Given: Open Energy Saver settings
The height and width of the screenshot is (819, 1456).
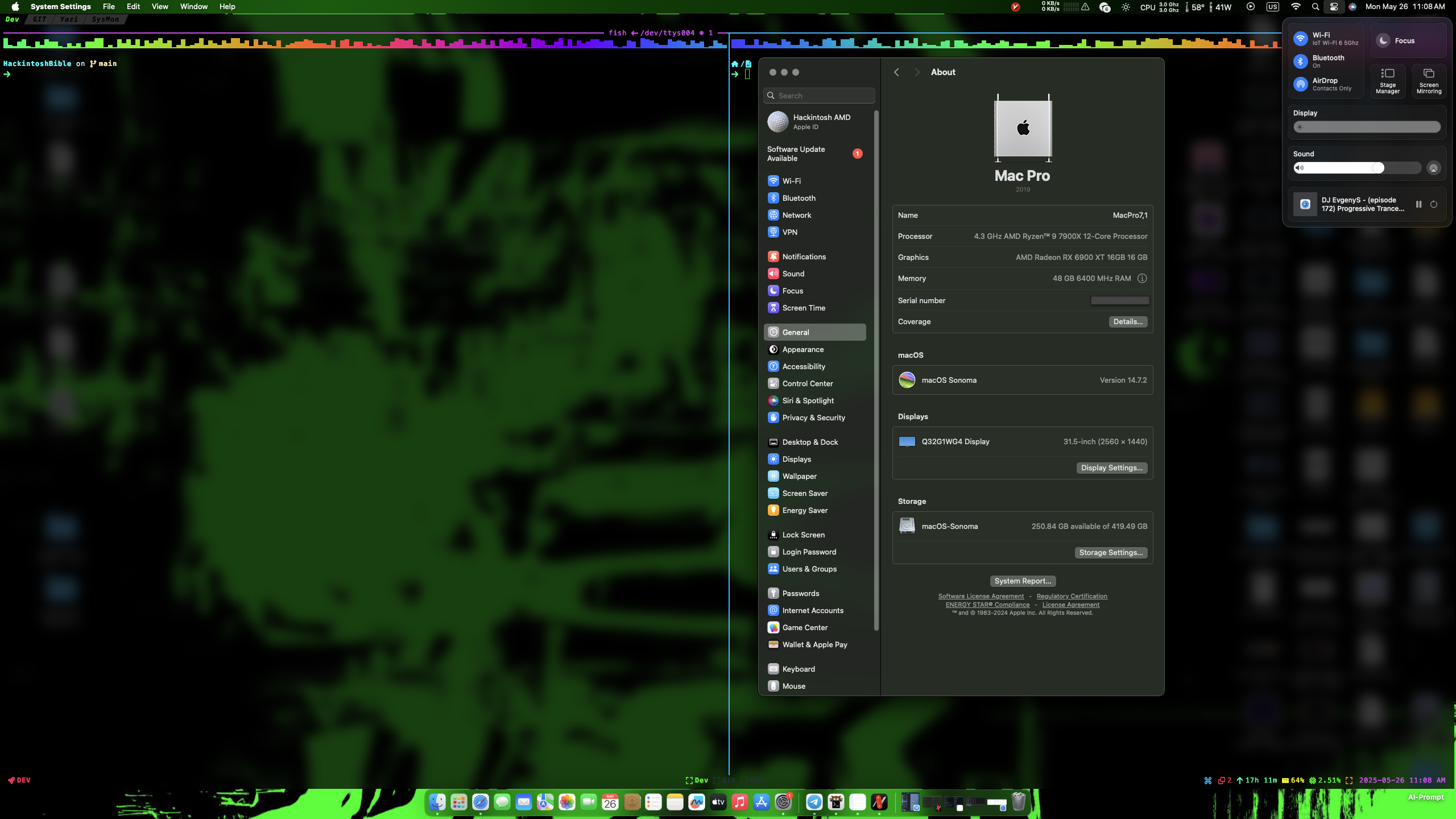Looking at the screenshot, I should pyautogui.click(x=805, y=510).
